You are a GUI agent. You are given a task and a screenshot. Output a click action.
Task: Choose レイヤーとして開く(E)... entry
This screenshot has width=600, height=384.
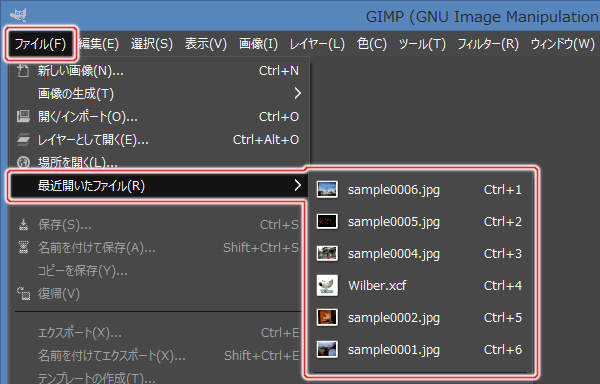pos(159,140)
